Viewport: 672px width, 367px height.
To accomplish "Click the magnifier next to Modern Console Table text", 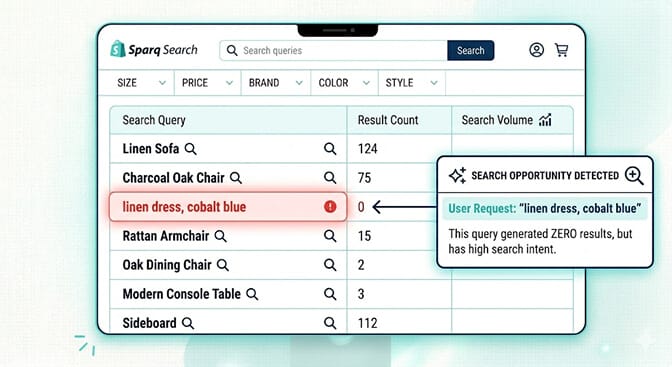I will 252,294.
